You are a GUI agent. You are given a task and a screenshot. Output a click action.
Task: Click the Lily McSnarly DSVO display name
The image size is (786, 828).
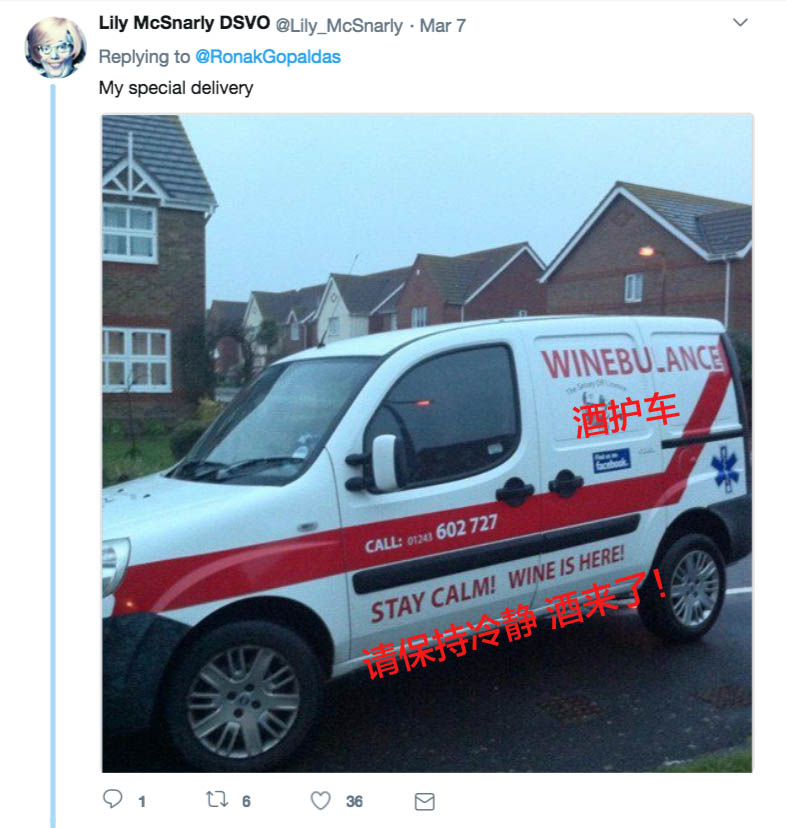(184, 23)
